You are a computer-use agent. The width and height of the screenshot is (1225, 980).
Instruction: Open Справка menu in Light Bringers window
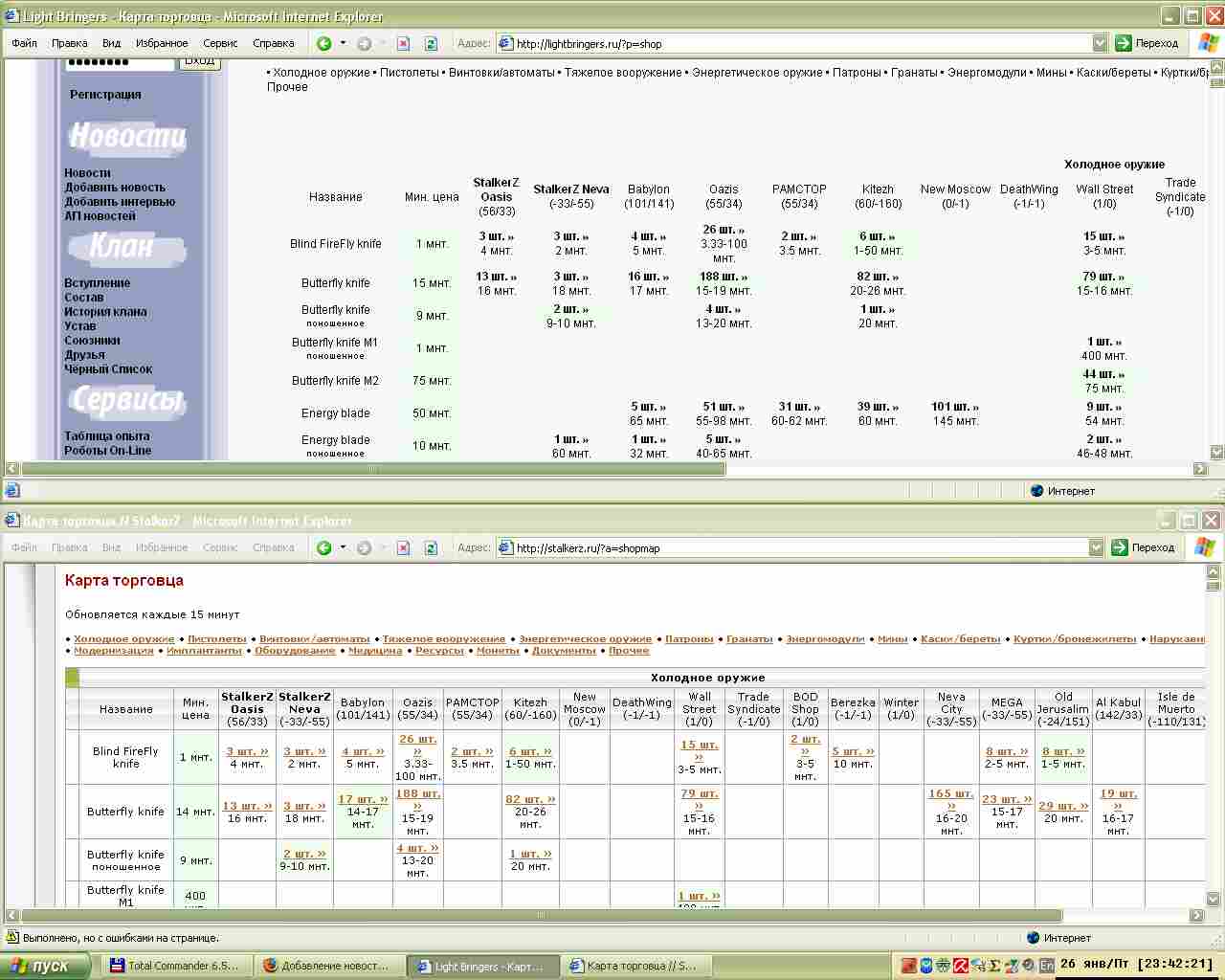tap(274, 43)
